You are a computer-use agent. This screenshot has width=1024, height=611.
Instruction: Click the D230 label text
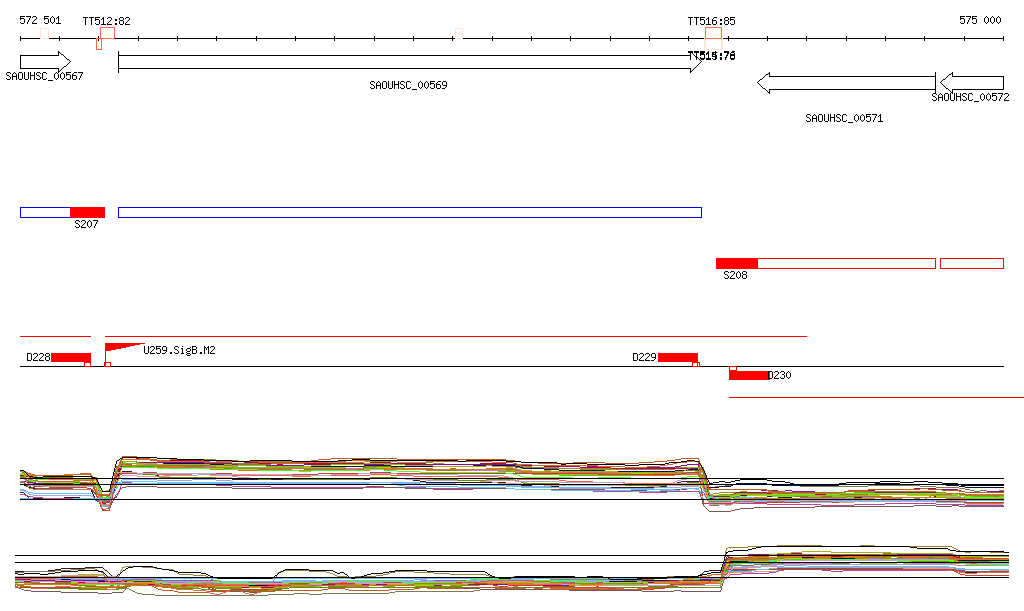click(780, 375)
